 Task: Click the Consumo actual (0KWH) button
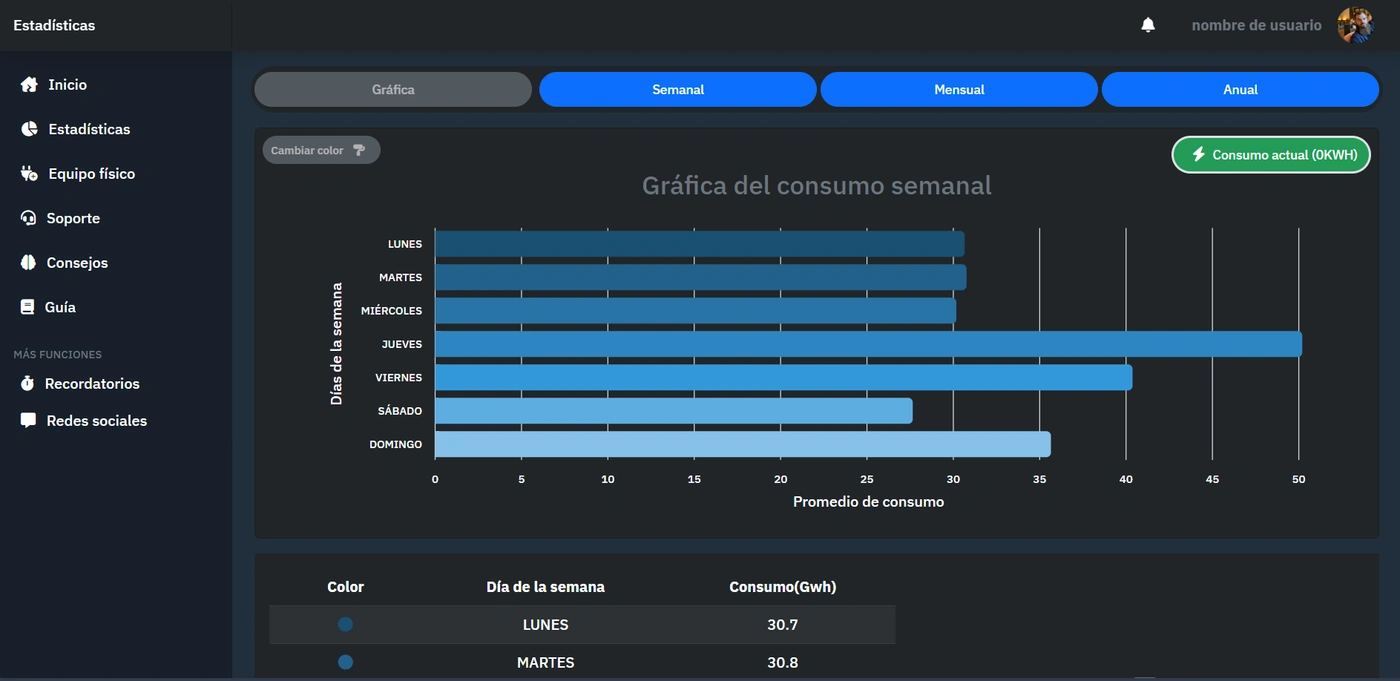click(1271, 155)
